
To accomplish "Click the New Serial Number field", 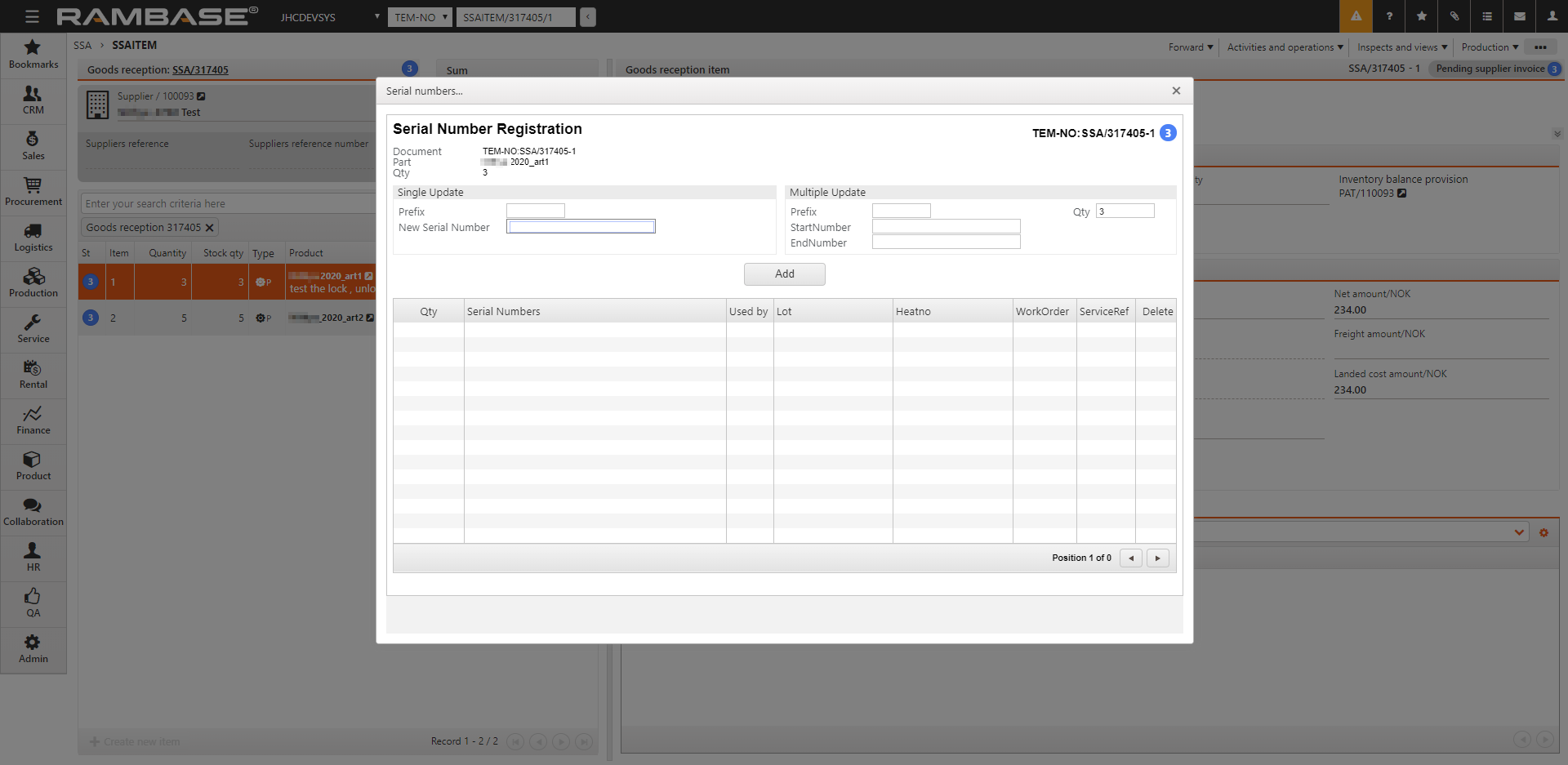I will tap(581, 227).
